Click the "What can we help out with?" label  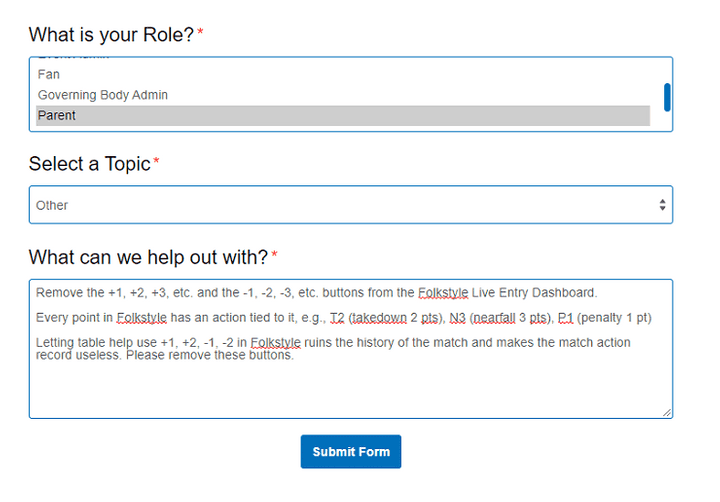pos(148,258)
